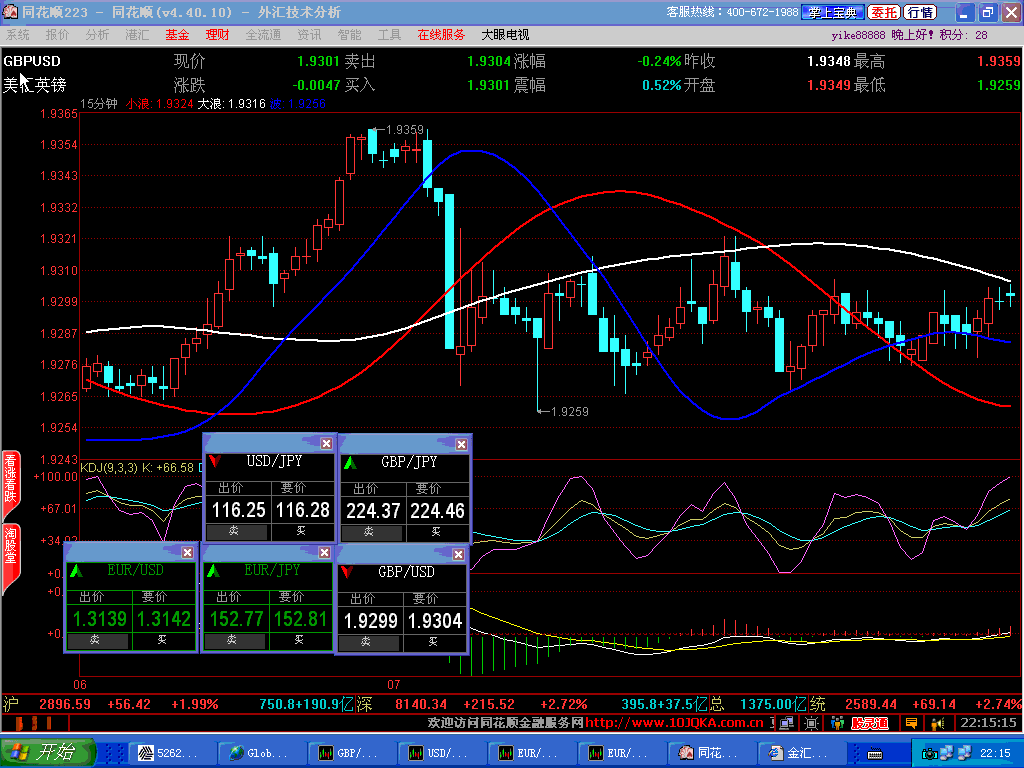This screenshot has width=1024, height=768.
Task: Click the Windows 开始 start button
Action: pyautogui.click(x=47, y=753)
